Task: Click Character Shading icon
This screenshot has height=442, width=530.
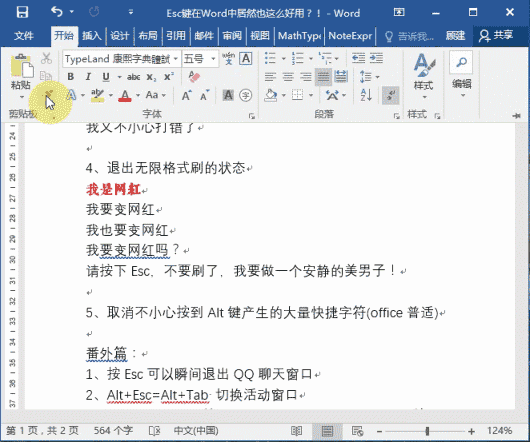Action: coord(228,95)
